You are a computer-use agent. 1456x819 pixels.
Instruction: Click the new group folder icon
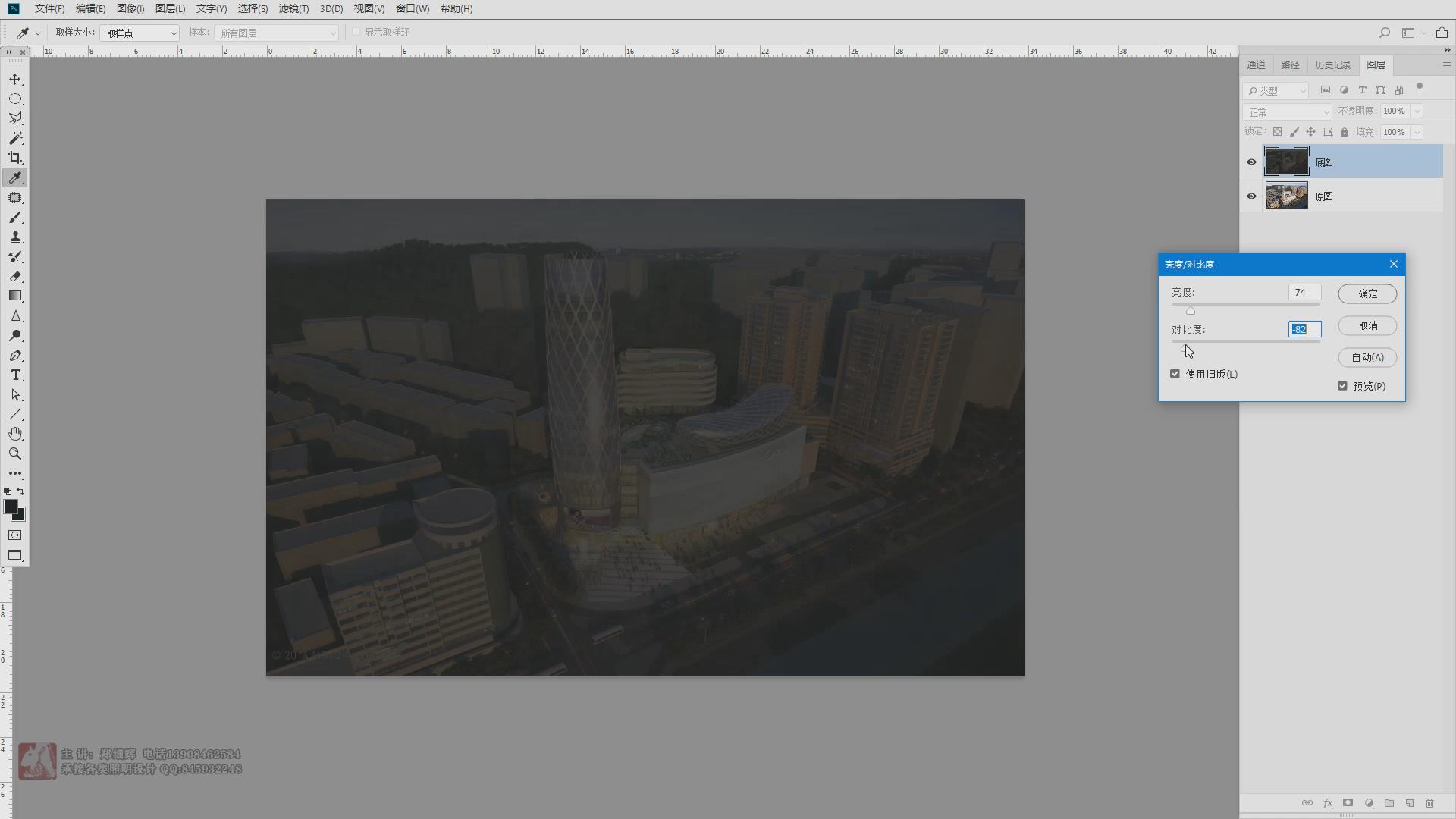click(x=1389, y=803)
